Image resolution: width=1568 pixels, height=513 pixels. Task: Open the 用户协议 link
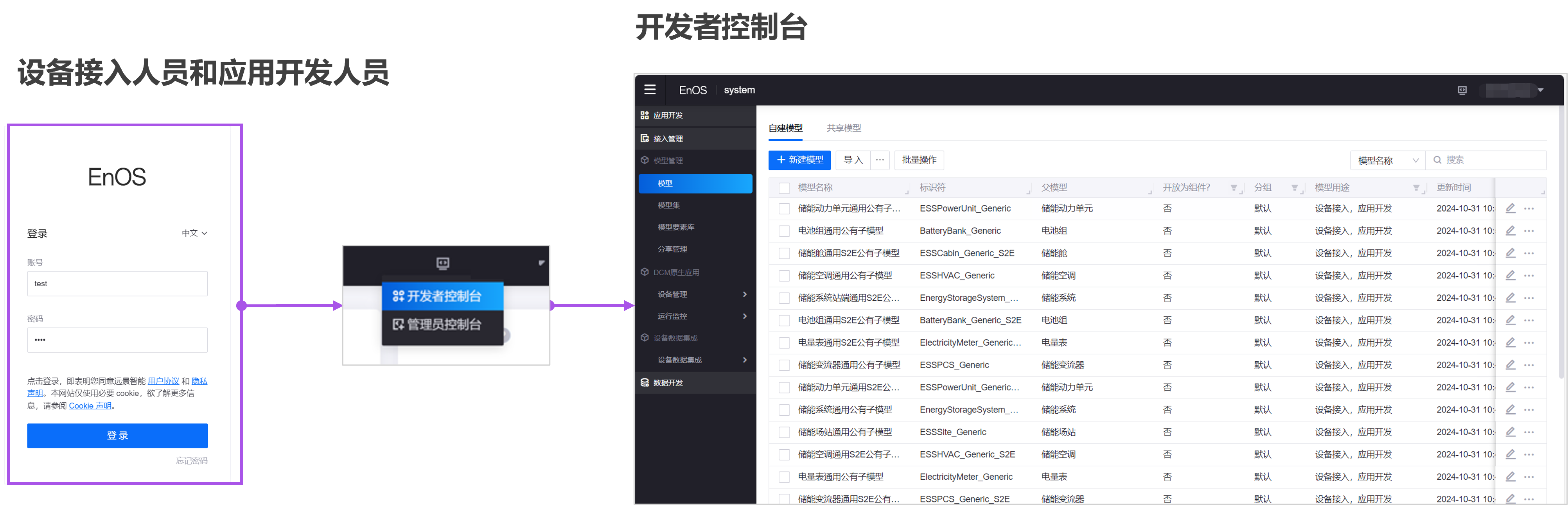(x=163, y=382)
